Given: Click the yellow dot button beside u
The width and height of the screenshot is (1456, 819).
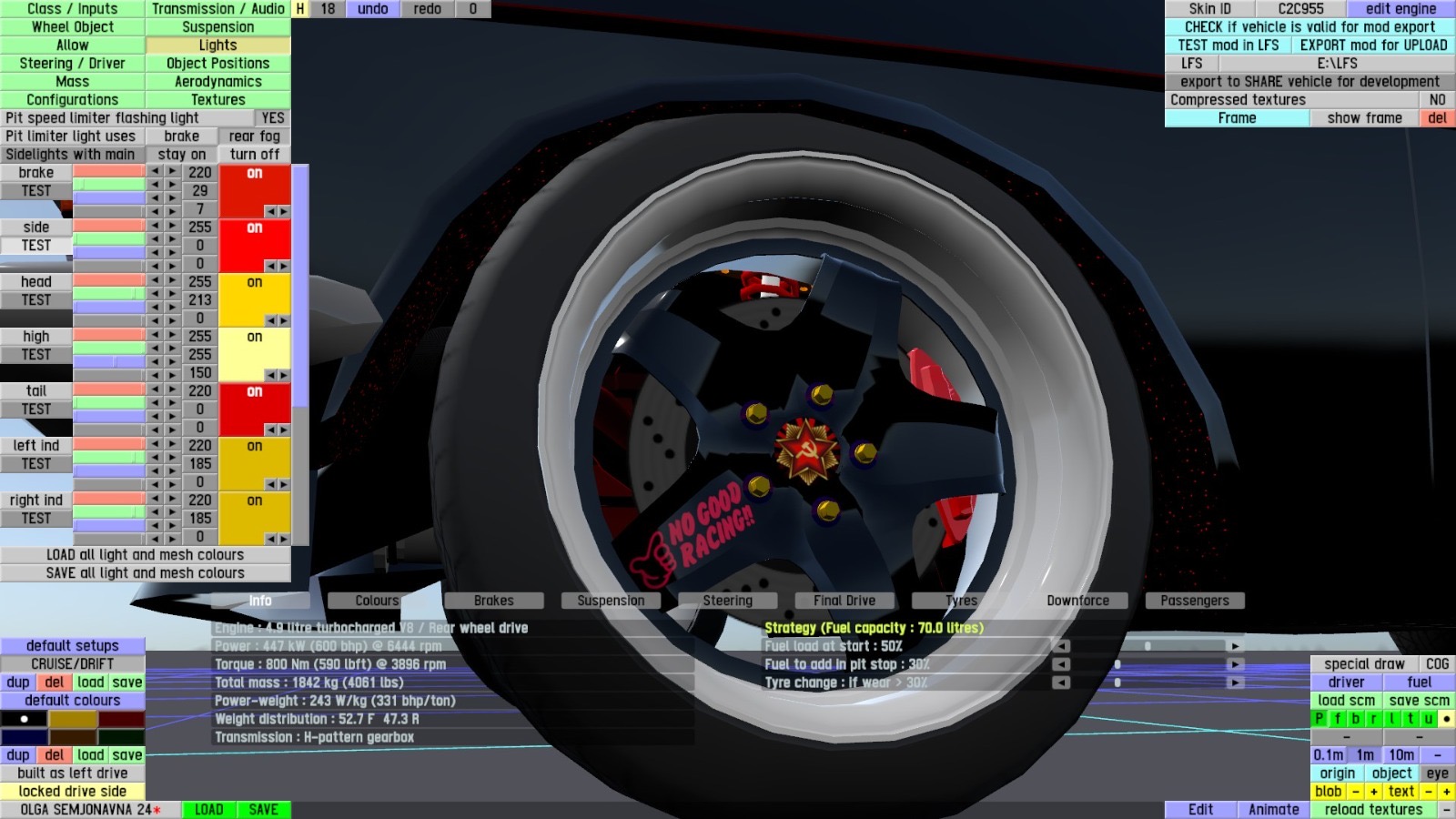Looking at the screenshot, I should click(1447, 718).
